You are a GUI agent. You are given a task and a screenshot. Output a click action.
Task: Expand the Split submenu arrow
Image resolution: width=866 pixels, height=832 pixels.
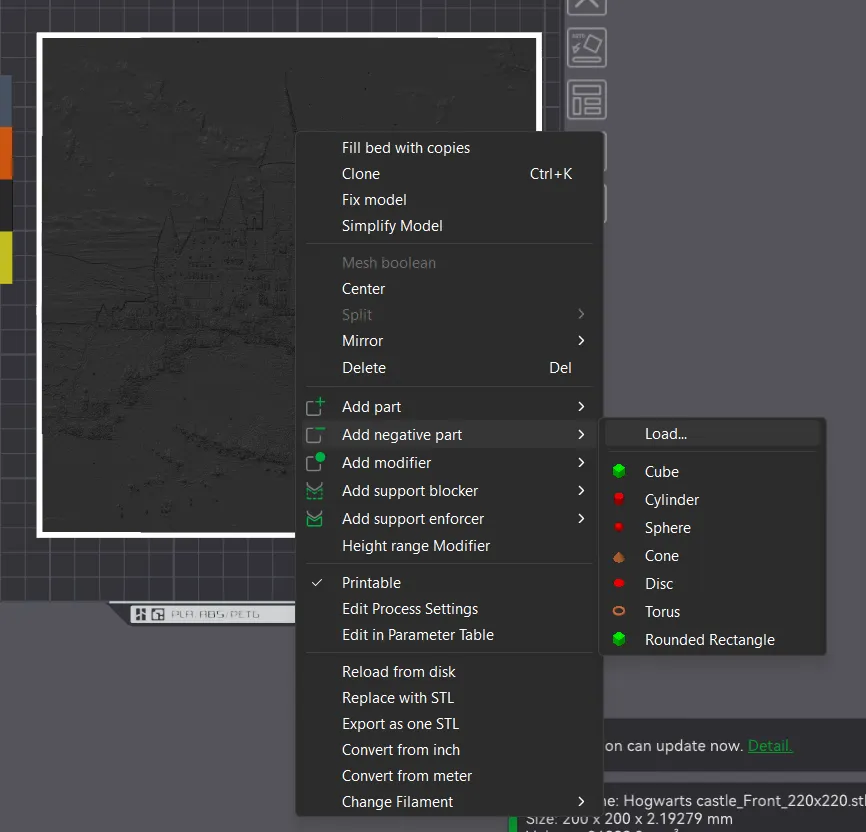(580, 314)
